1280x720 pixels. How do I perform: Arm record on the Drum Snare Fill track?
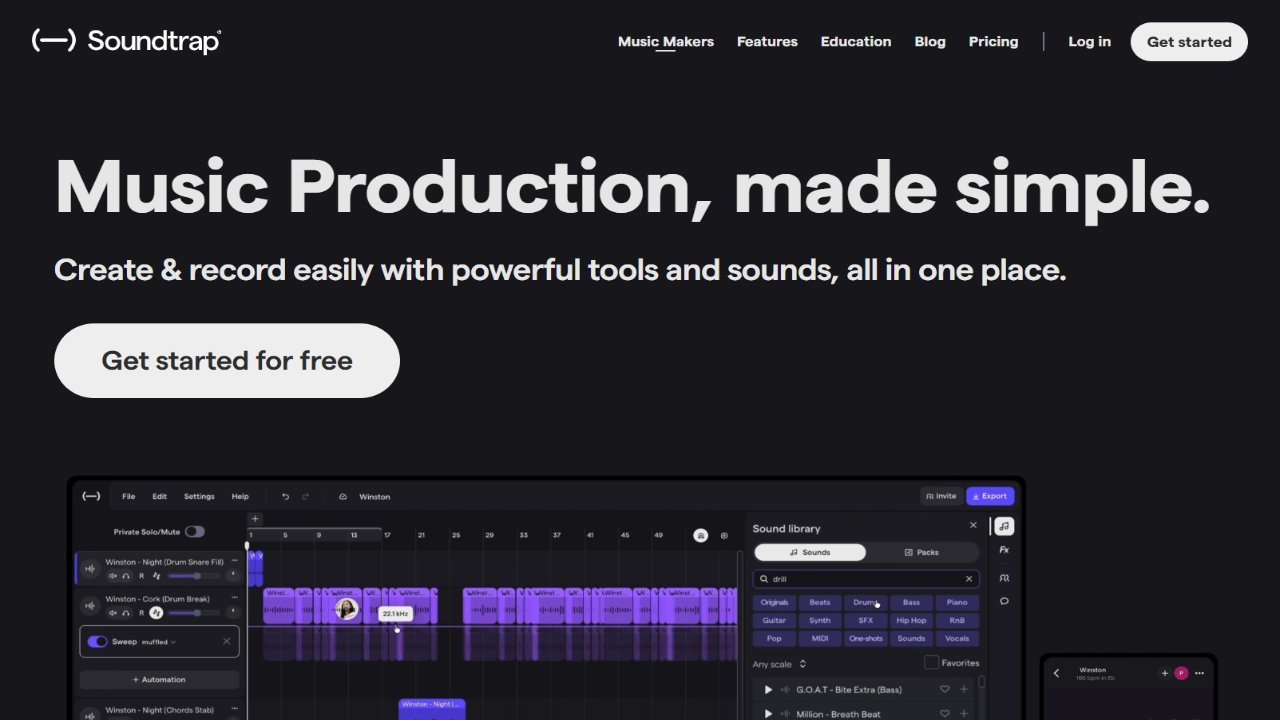142,576
